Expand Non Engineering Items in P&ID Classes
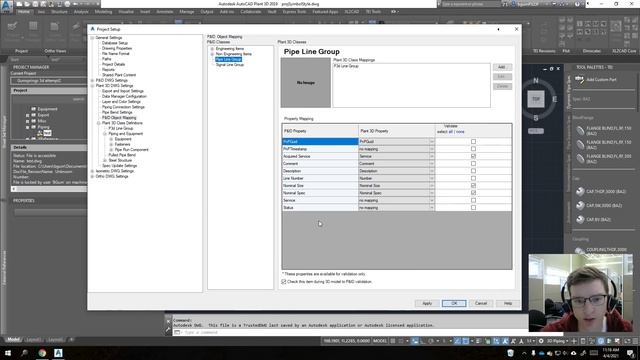Screen dimensions: 640x360 [x=212, y=54]
